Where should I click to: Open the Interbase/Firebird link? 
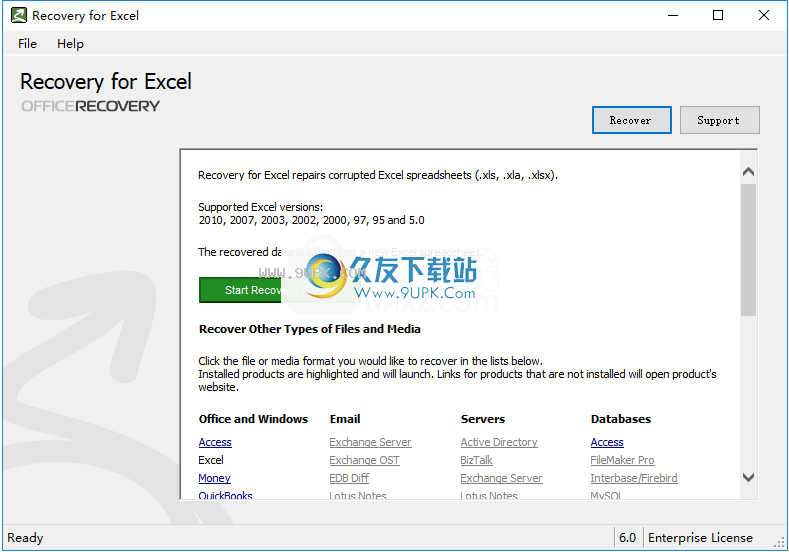634,478
